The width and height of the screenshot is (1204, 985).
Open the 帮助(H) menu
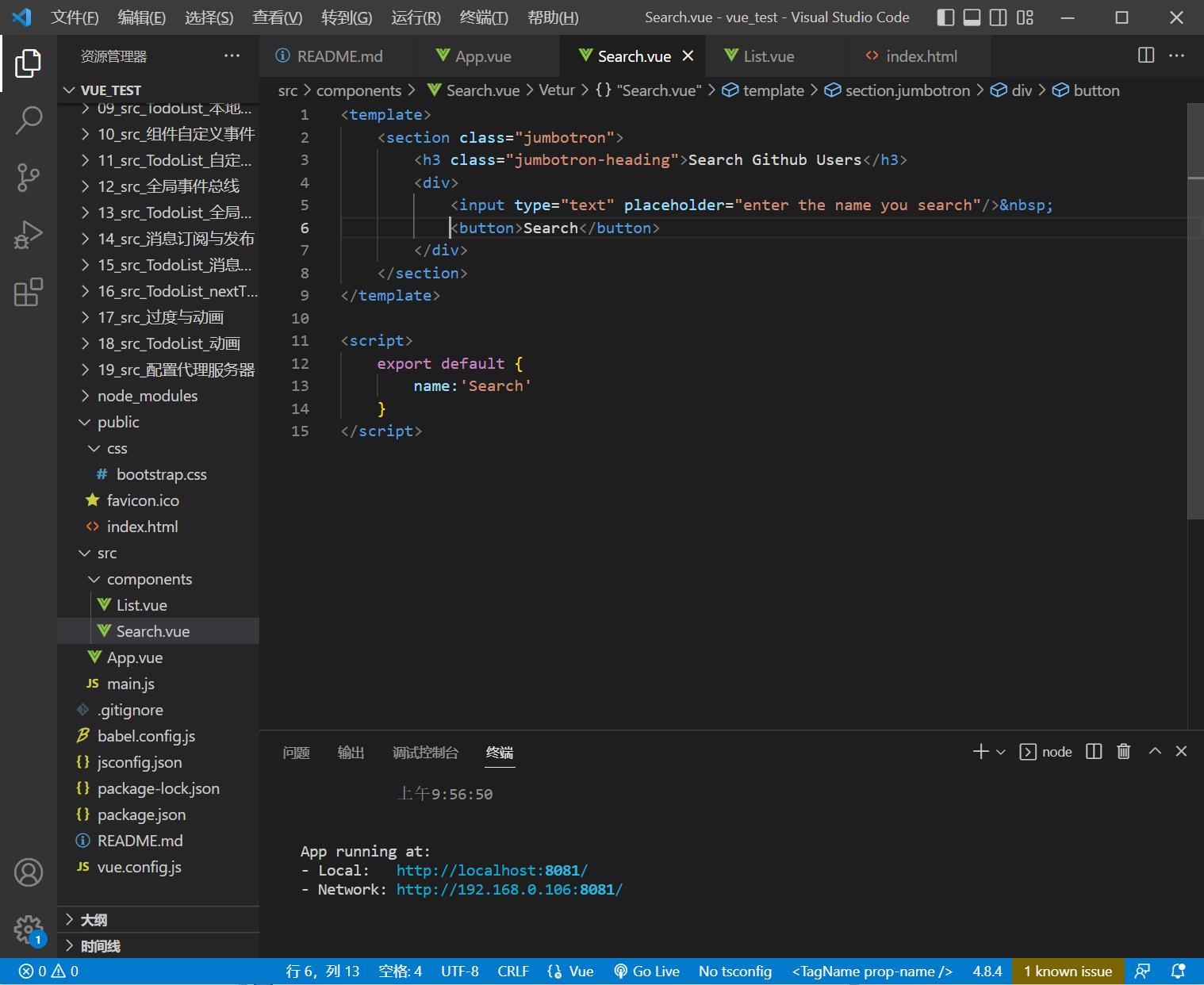(x=553, y=17)
